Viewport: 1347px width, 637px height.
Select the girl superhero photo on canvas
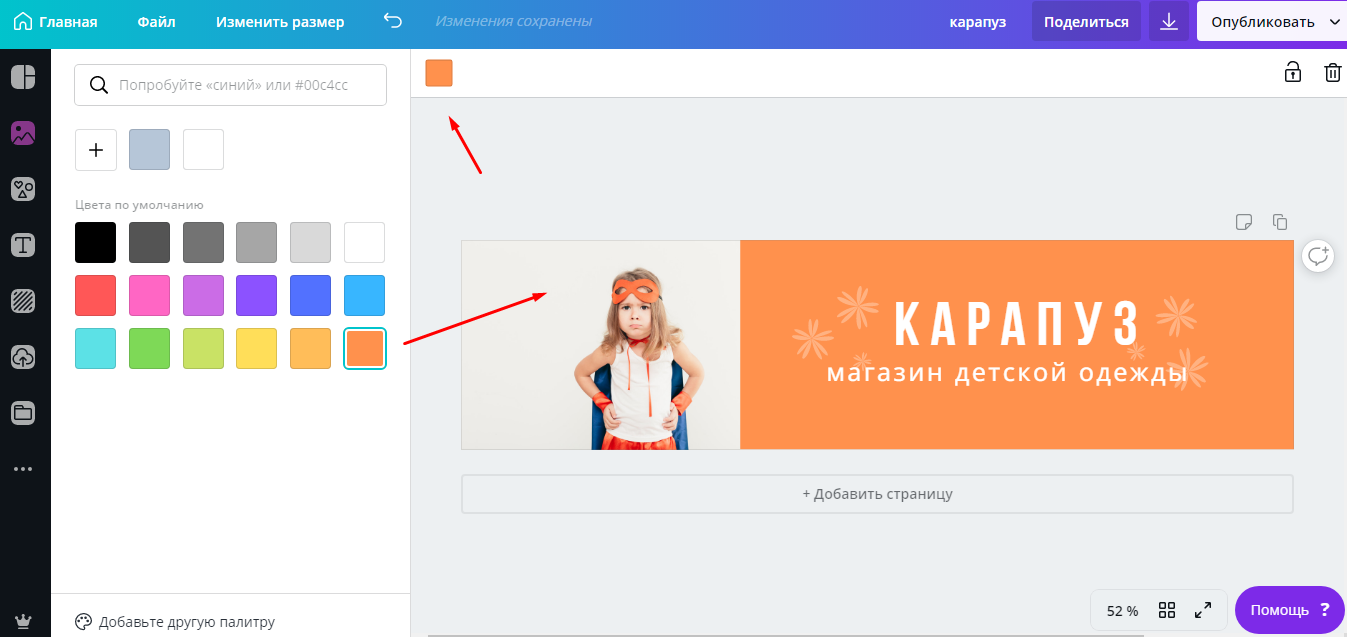point(601,345)
